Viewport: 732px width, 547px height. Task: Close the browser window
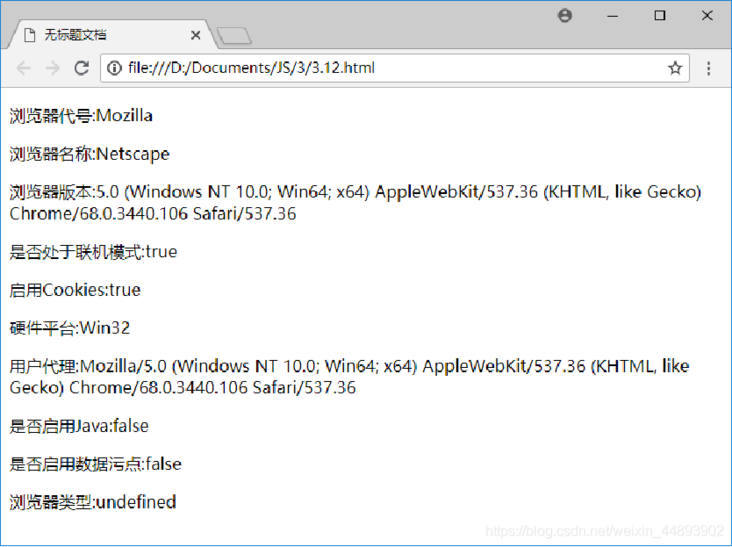[x=707, y=16]
